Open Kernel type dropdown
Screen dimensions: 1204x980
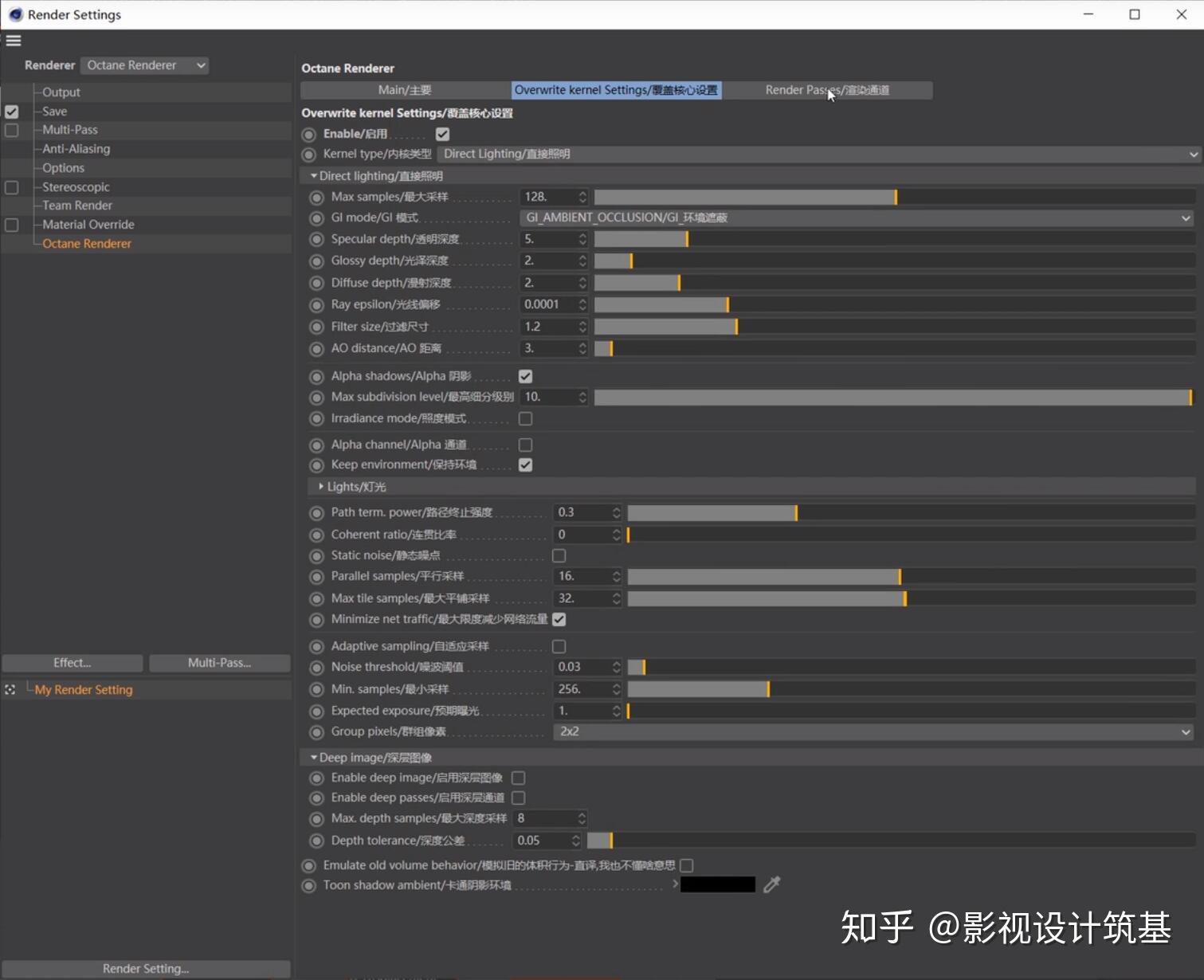click(819, 154)
